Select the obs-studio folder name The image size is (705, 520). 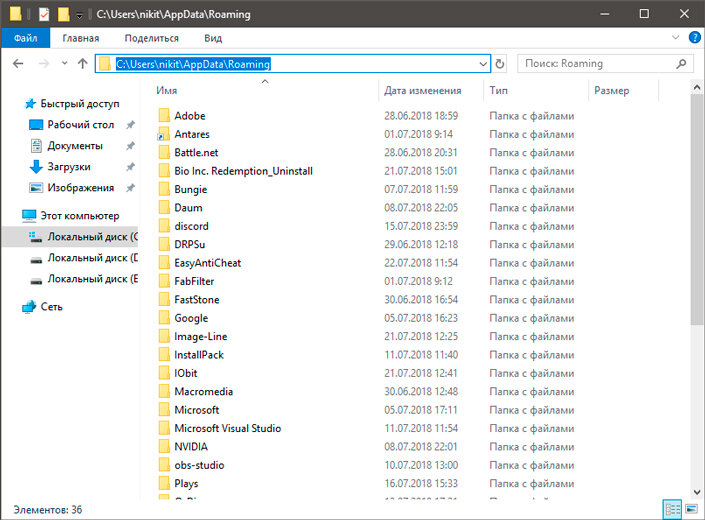[199, 465]
